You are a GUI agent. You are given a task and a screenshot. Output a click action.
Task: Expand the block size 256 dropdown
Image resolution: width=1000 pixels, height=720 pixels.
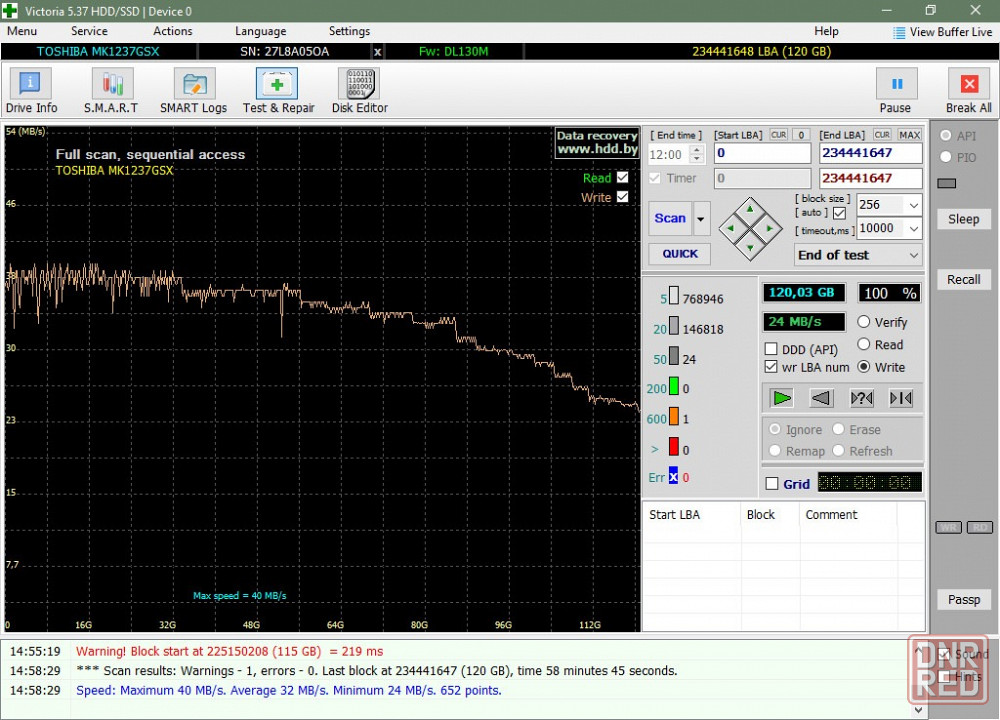(913, 205)
